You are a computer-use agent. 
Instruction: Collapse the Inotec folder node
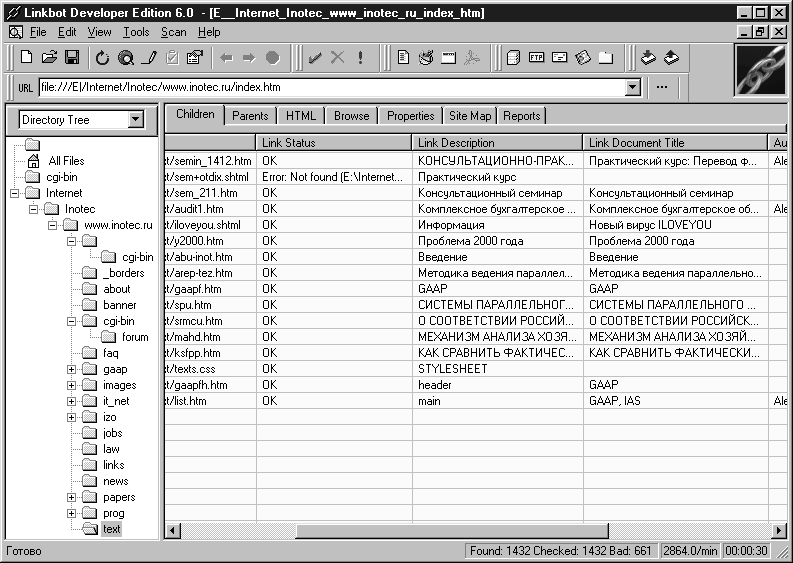coord(33,209)
